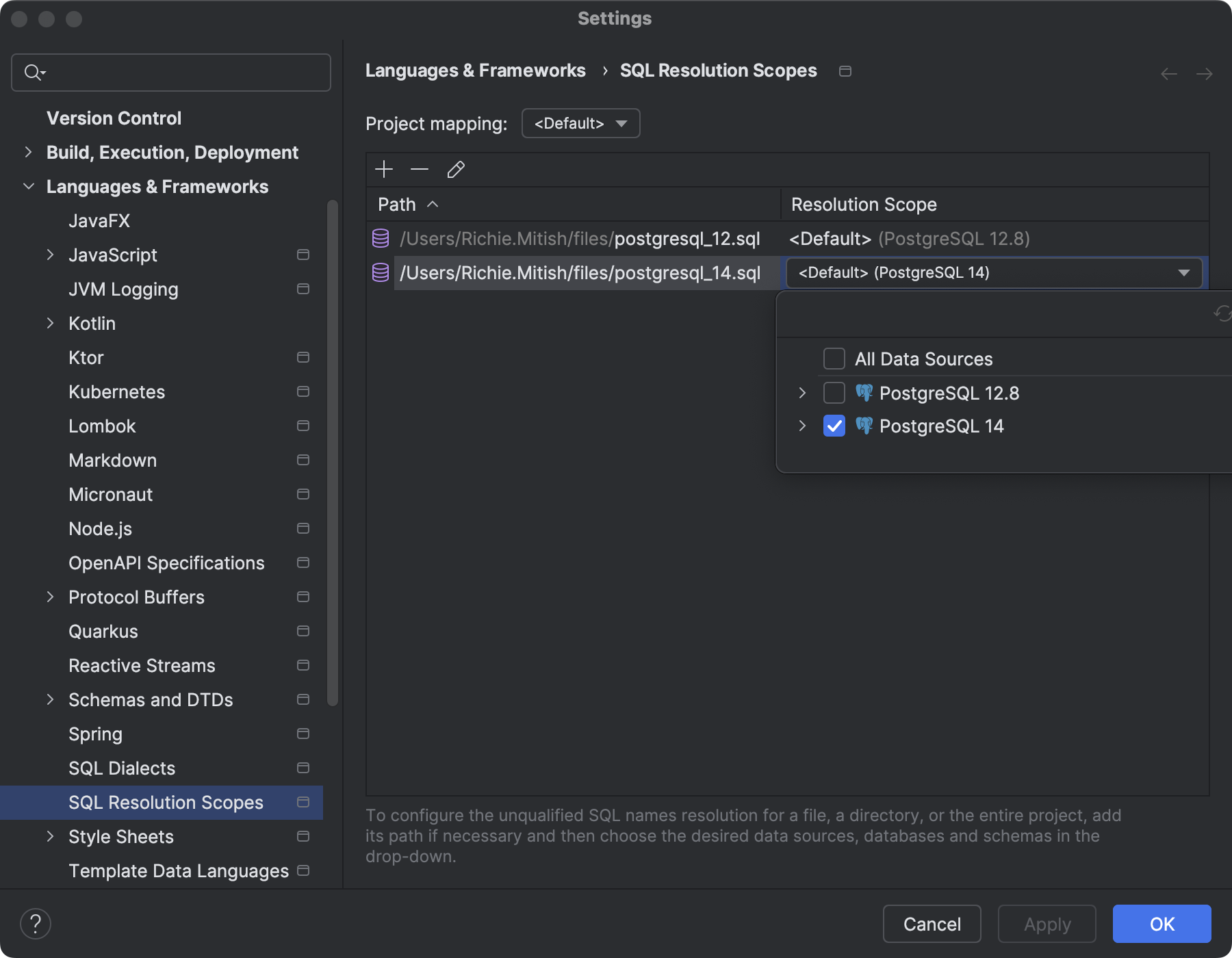Click the Languages & Frameworks breadcrumb
This screenshot has width=1232, height=958.
coord(476,70)
